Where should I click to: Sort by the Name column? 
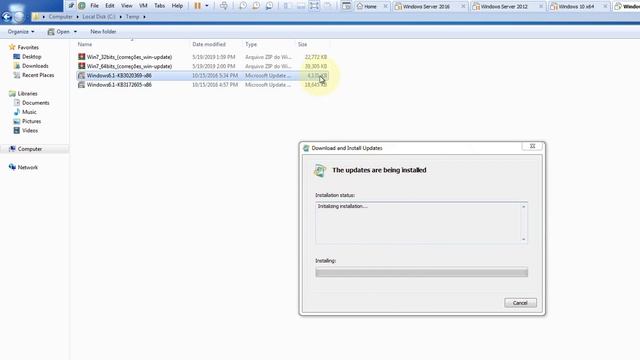click(85, 44)
